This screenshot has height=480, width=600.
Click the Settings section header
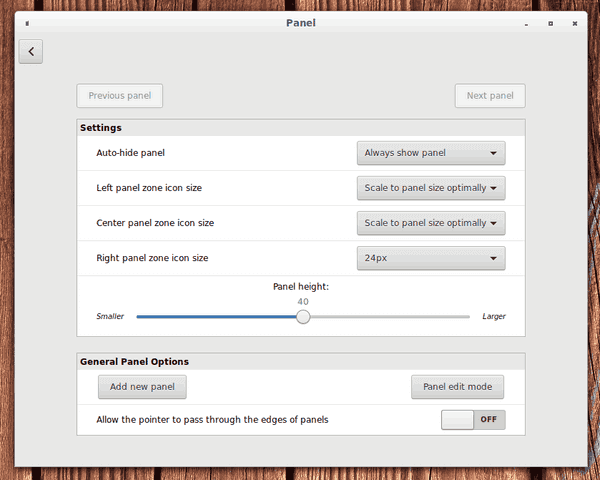101,128
